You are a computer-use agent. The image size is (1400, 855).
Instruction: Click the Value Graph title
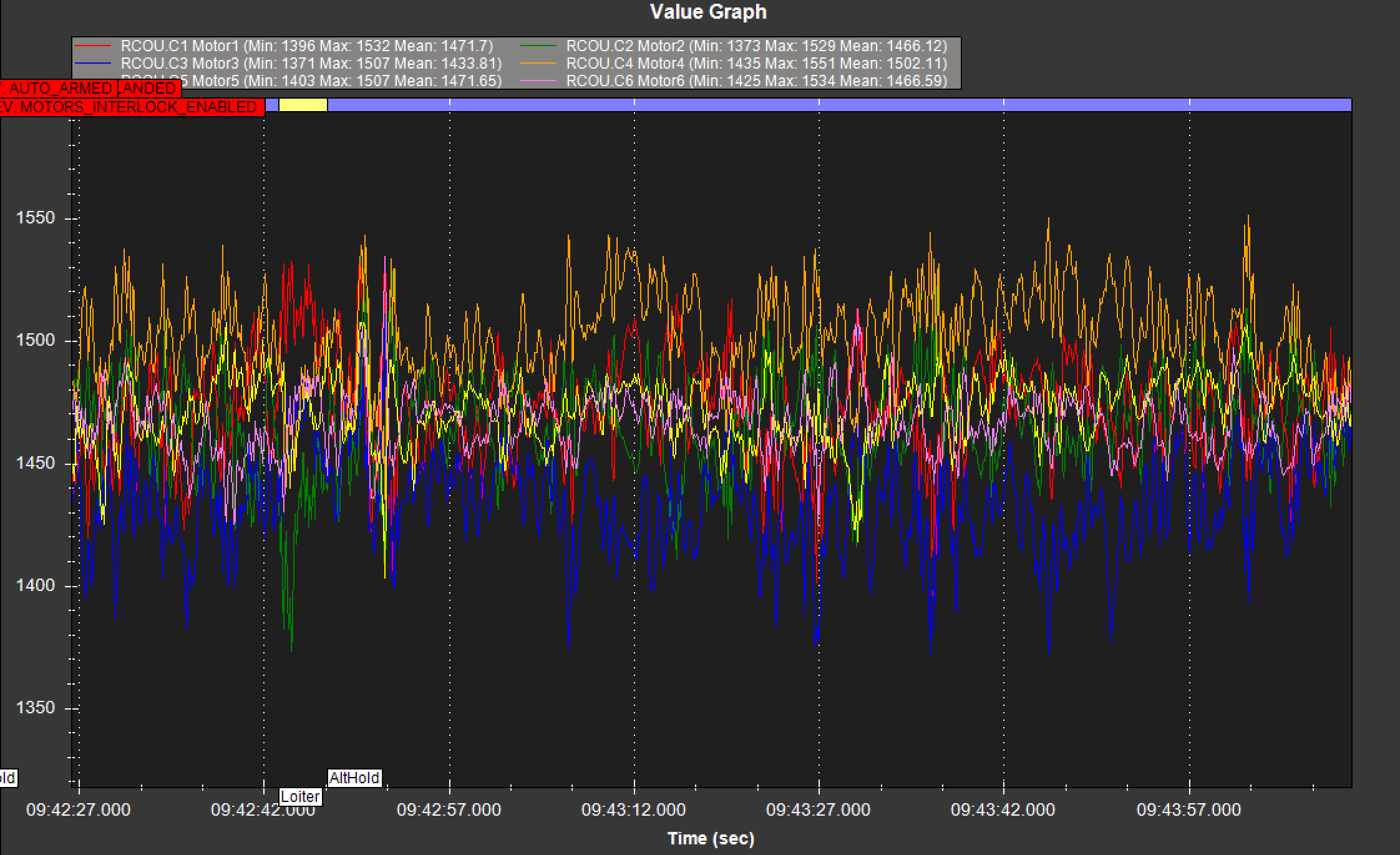pyautogui.click(x=708, y=12)
